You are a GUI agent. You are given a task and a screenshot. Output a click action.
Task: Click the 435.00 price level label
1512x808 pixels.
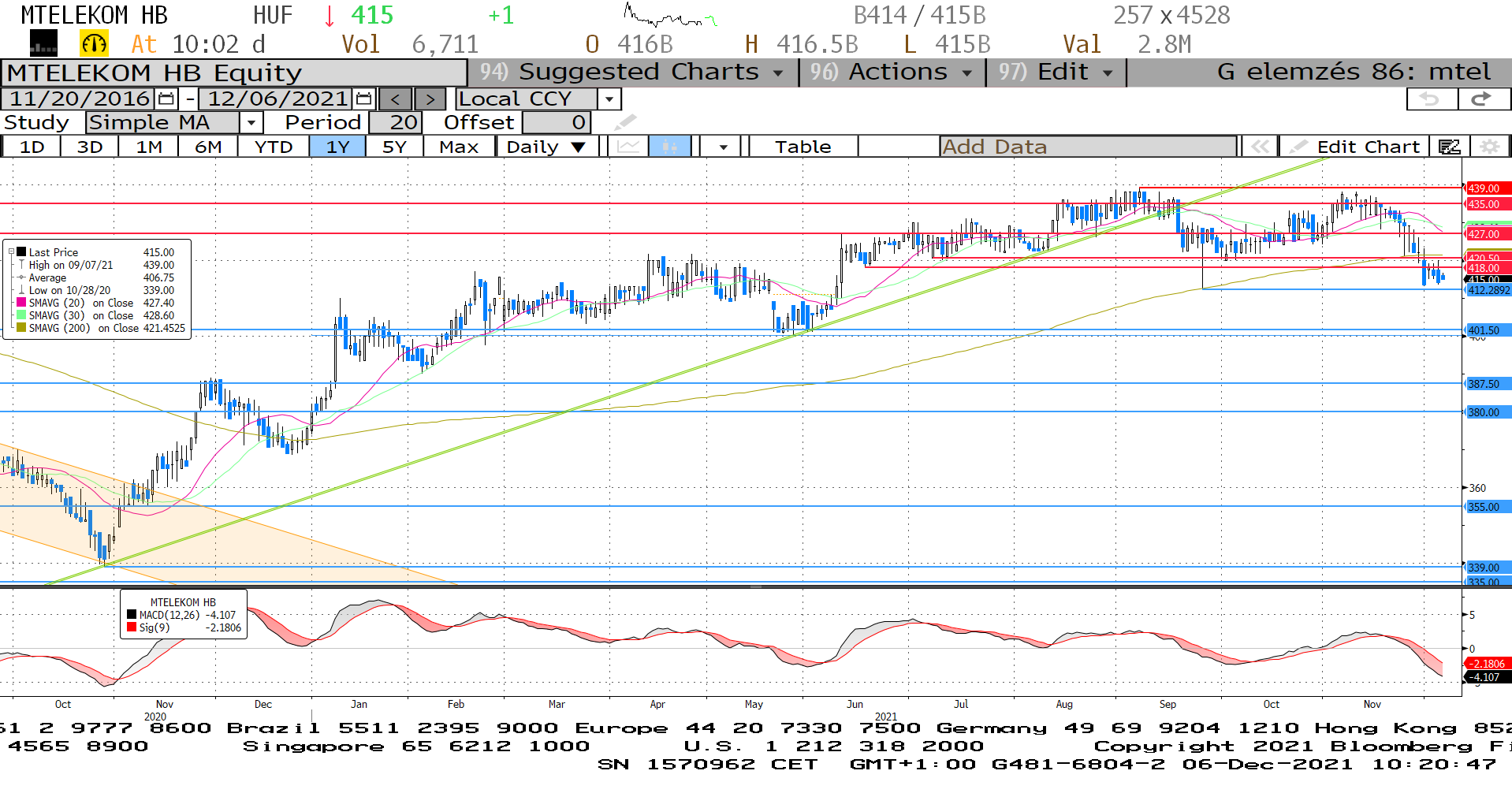[x=1488, y=204]
